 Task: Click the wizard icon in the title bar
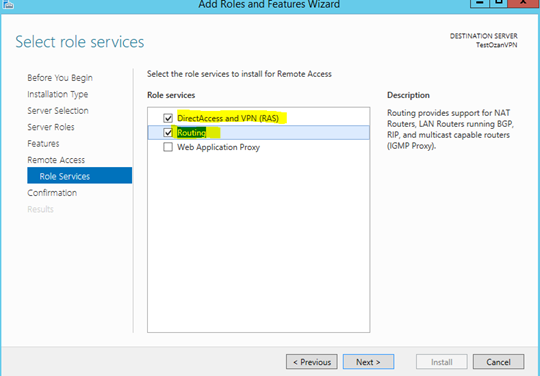[8, 4]
